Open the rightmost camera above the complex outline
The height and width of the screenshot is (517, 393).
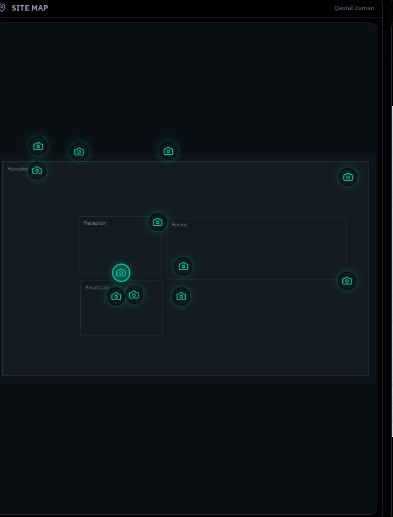[x=168, y=151]
